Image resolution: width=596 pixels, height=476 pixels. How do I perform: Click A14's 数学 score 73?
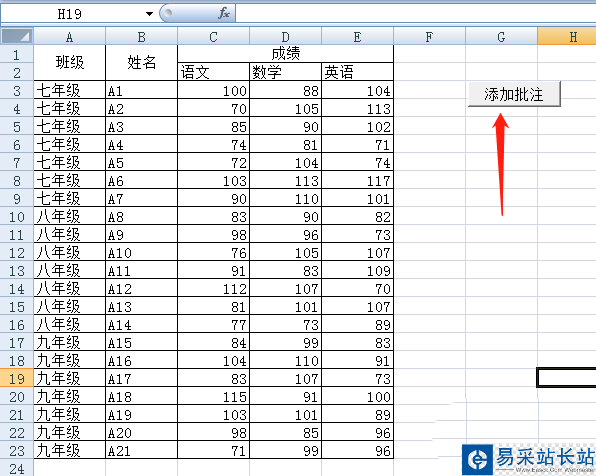(x=285, y=325)
